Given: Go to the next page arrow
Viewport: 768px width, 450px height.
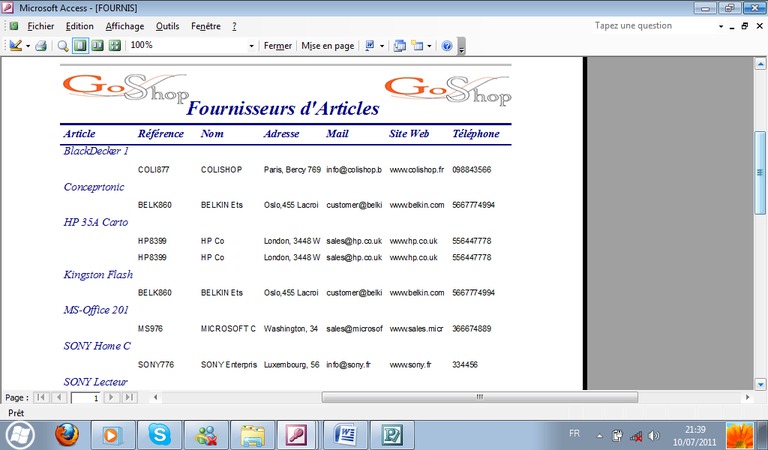Looking at the screenshot, I should pos(112,398).
